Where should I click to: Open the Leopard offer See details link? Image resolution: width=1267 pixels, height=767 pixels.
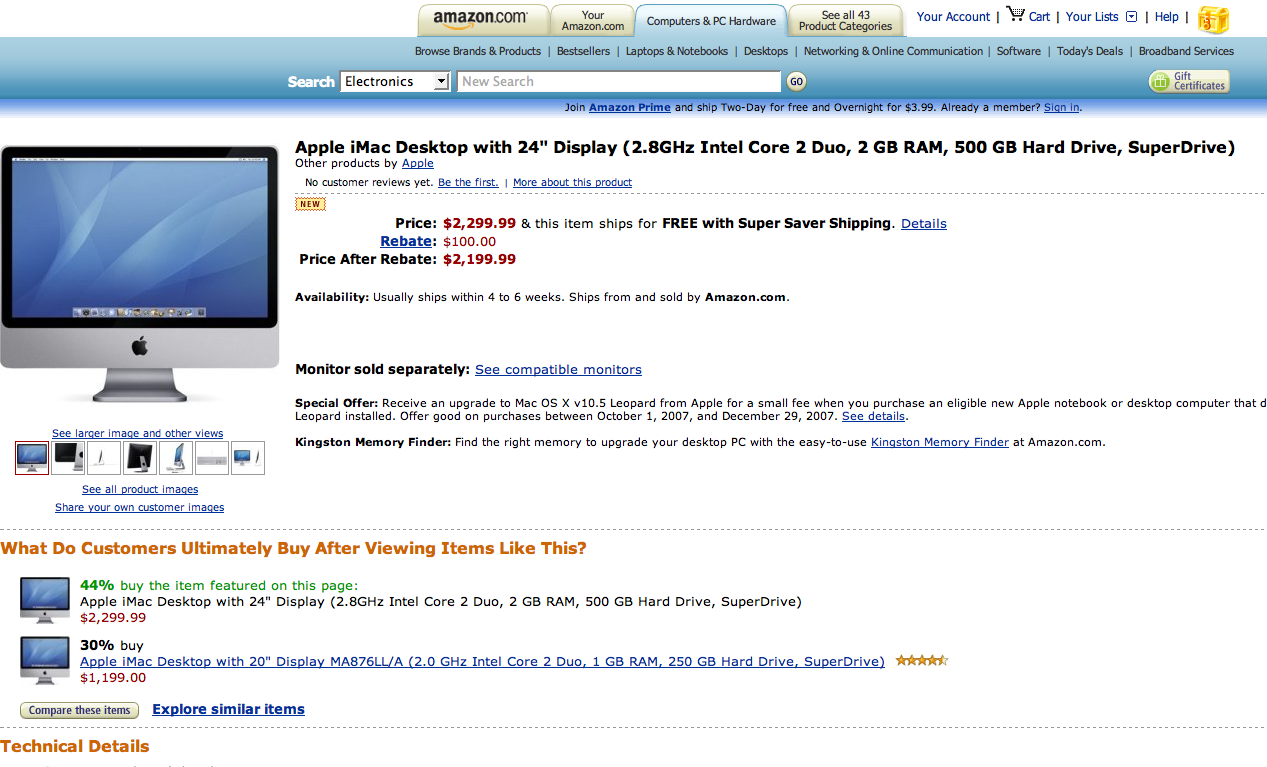point(873,416)
